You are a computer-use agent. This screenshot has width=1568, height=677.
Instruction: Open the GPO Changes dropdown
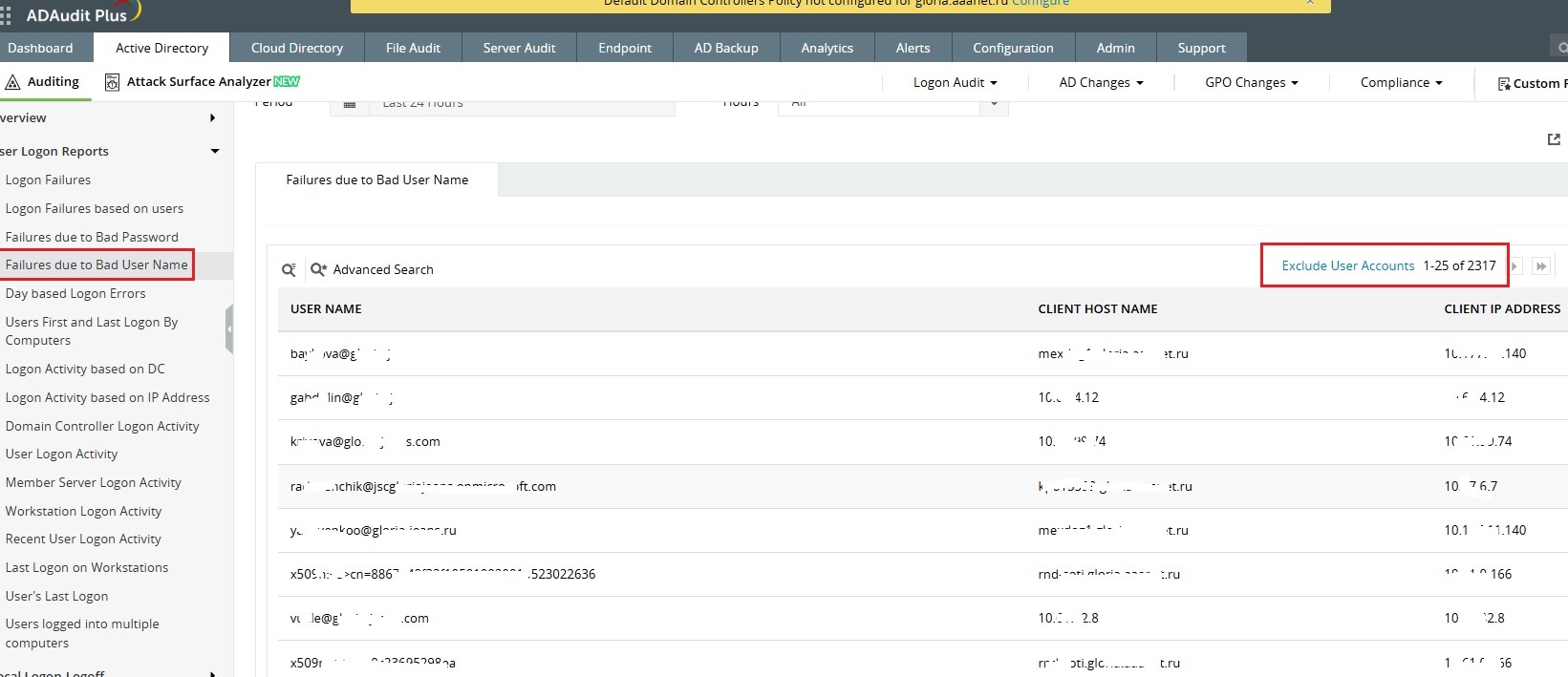[1252, 83]
